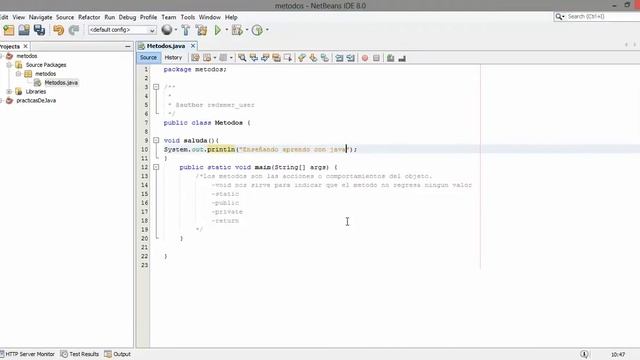
Task: Select the Source view button
Action: coord(148,58)
